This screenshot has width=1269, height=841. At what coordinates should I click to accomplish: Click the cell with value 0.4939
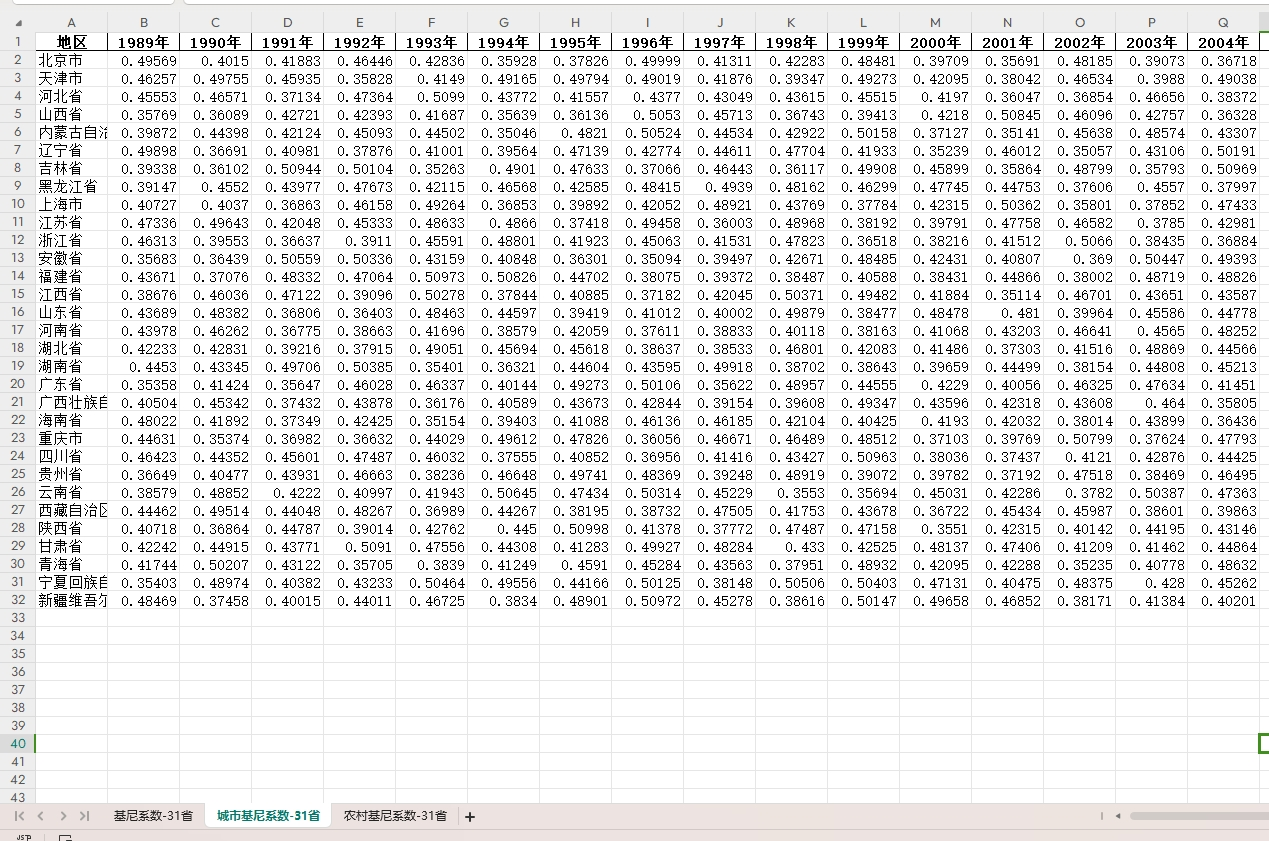click(x=720, y=186)
